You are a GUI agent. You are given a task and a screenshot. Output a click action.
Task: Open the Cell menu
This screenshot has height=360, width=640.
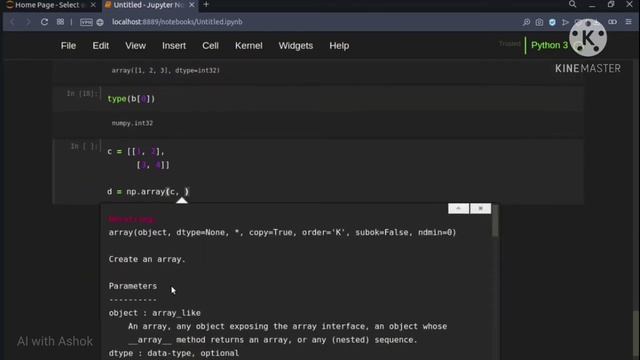210,46
